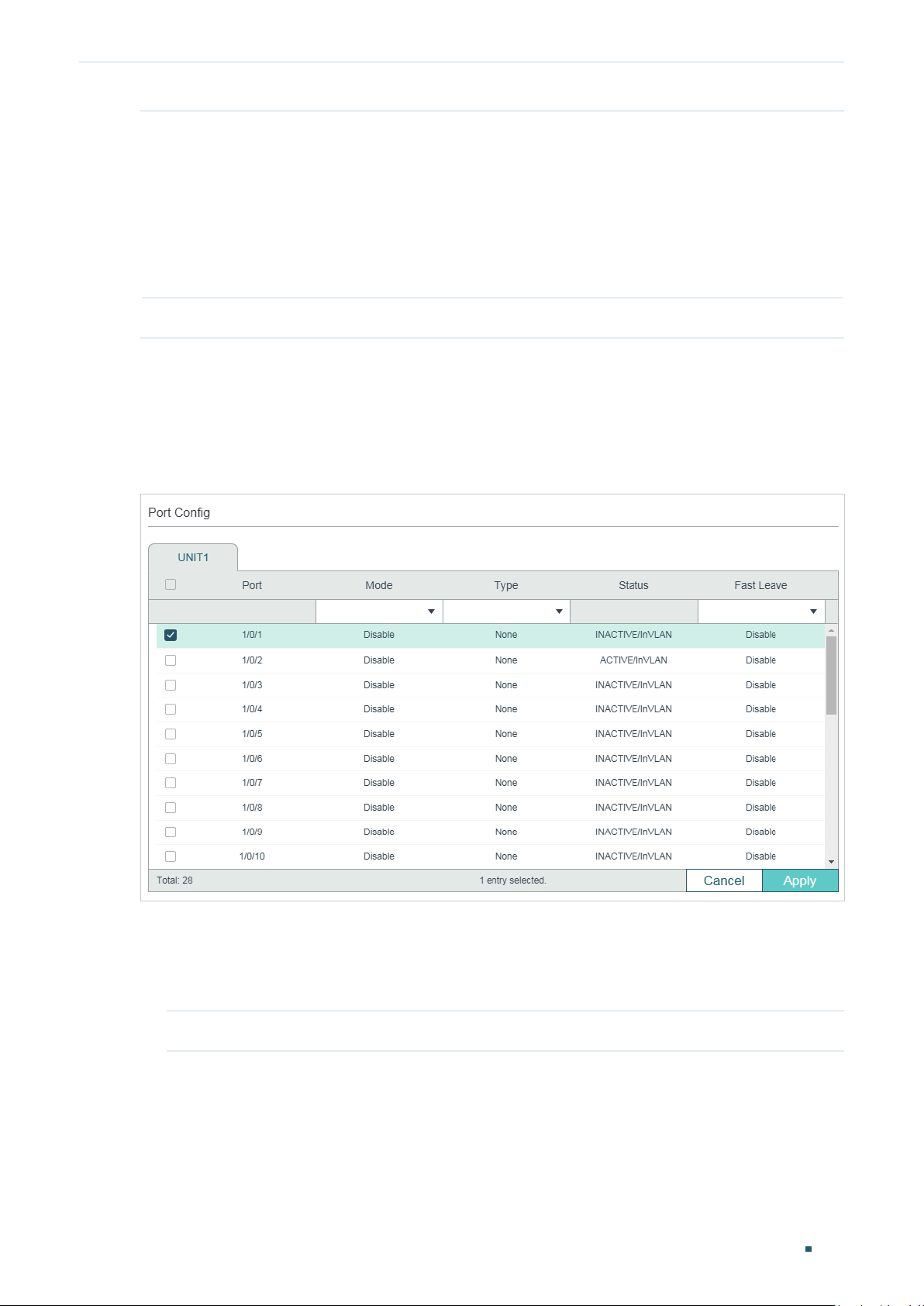Switch to the UNIT1 tab
Screen dimensions: 924x1306
[193, 557]
